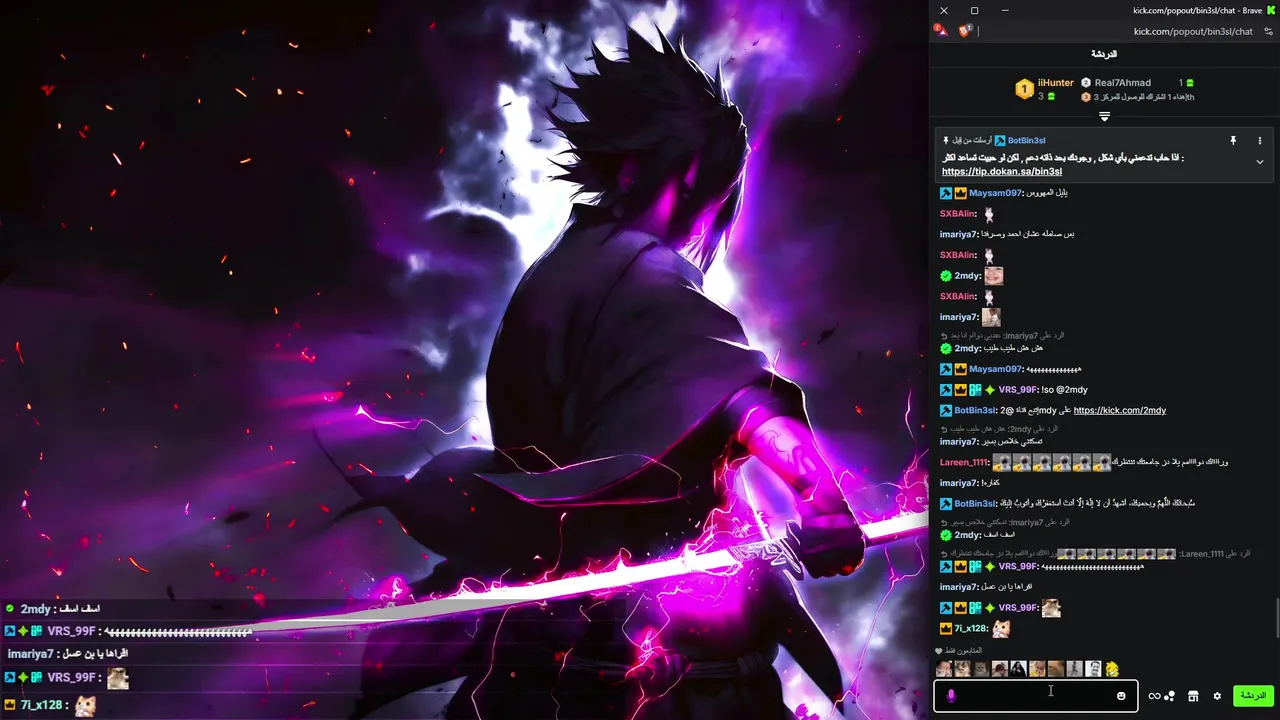Insert the yellow duck quick emote
1280x720 pixels.
point(1112,669)
